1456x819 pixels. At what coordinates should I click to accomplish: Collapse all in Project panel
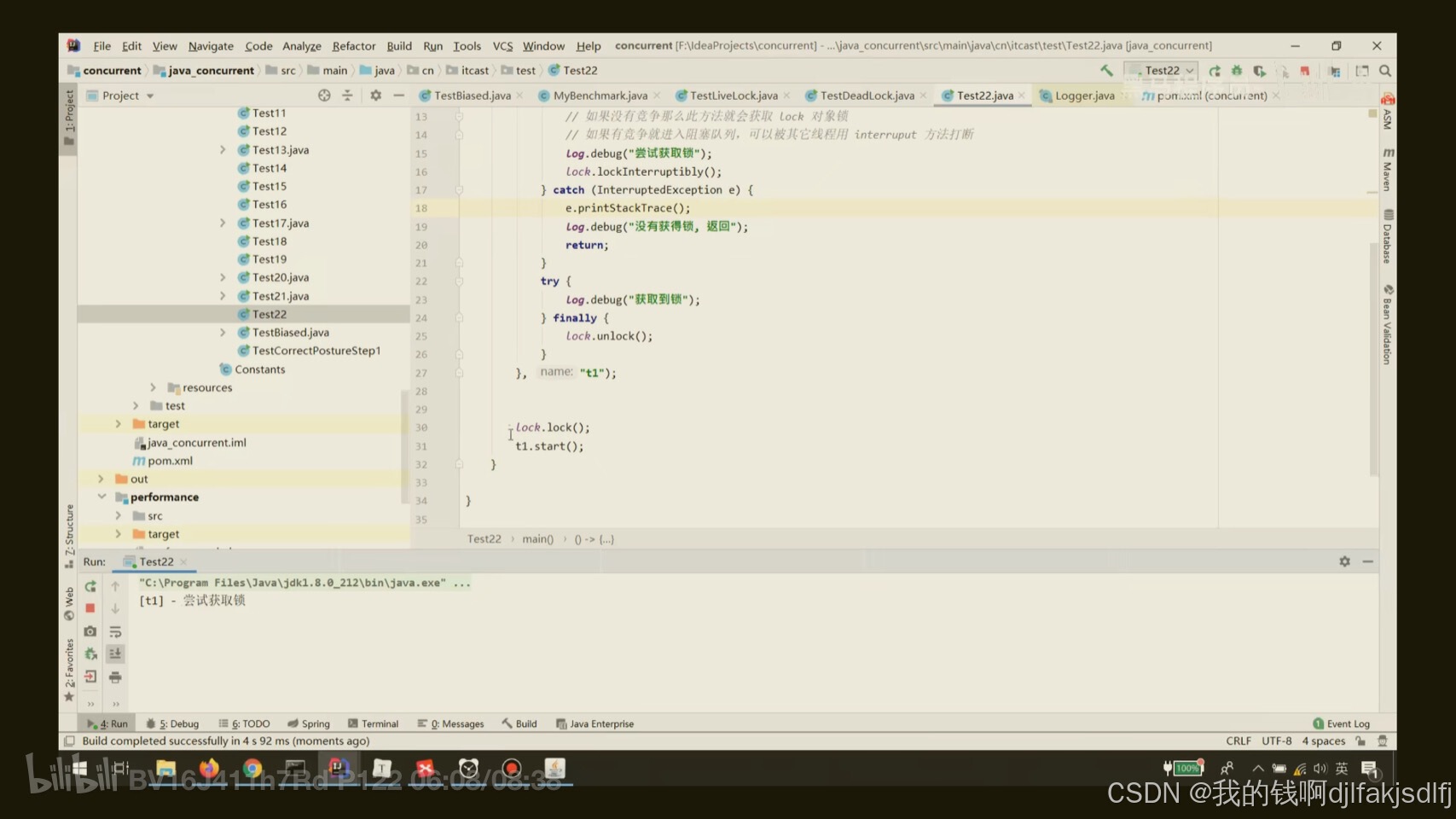pos(347,96)
